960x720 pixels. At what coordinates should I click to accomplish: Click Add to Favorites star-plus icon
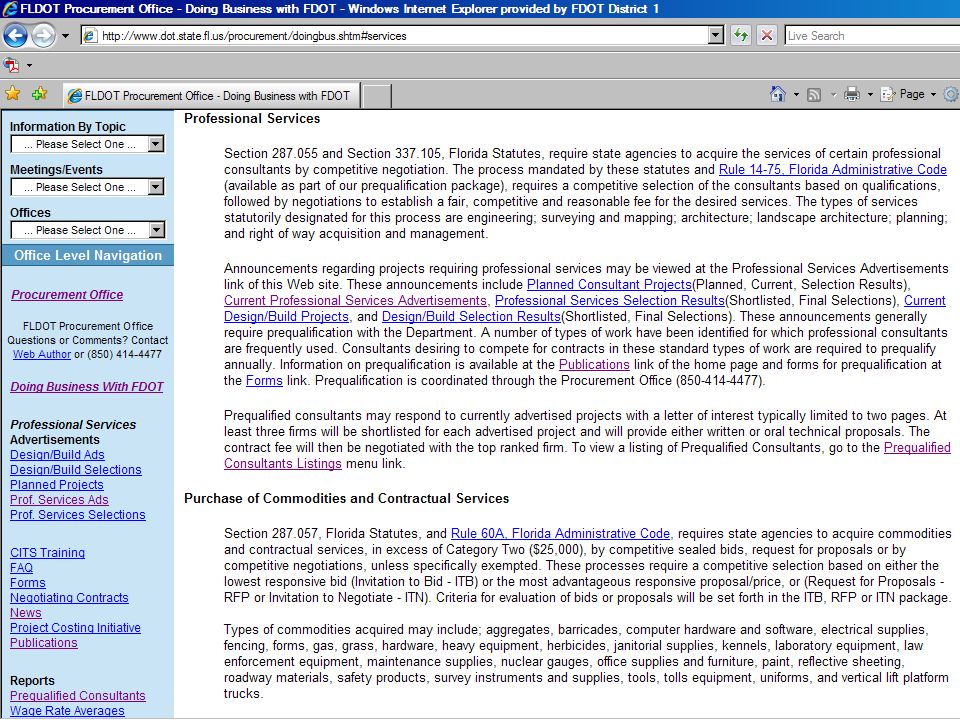point(40,94)
